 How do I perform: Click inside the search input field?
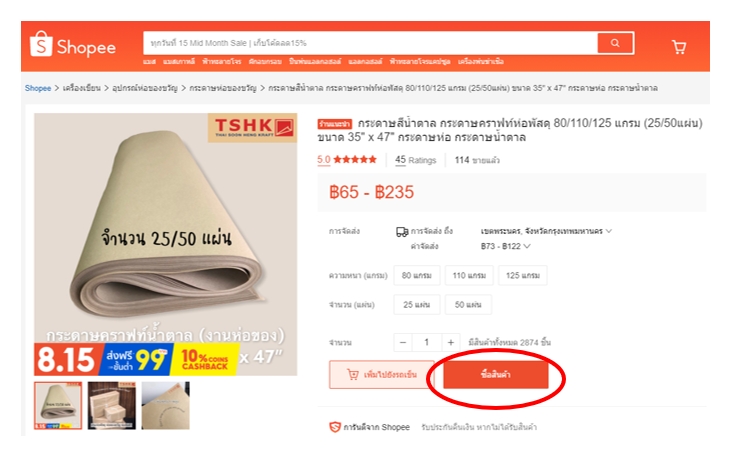tap(370, 43)
